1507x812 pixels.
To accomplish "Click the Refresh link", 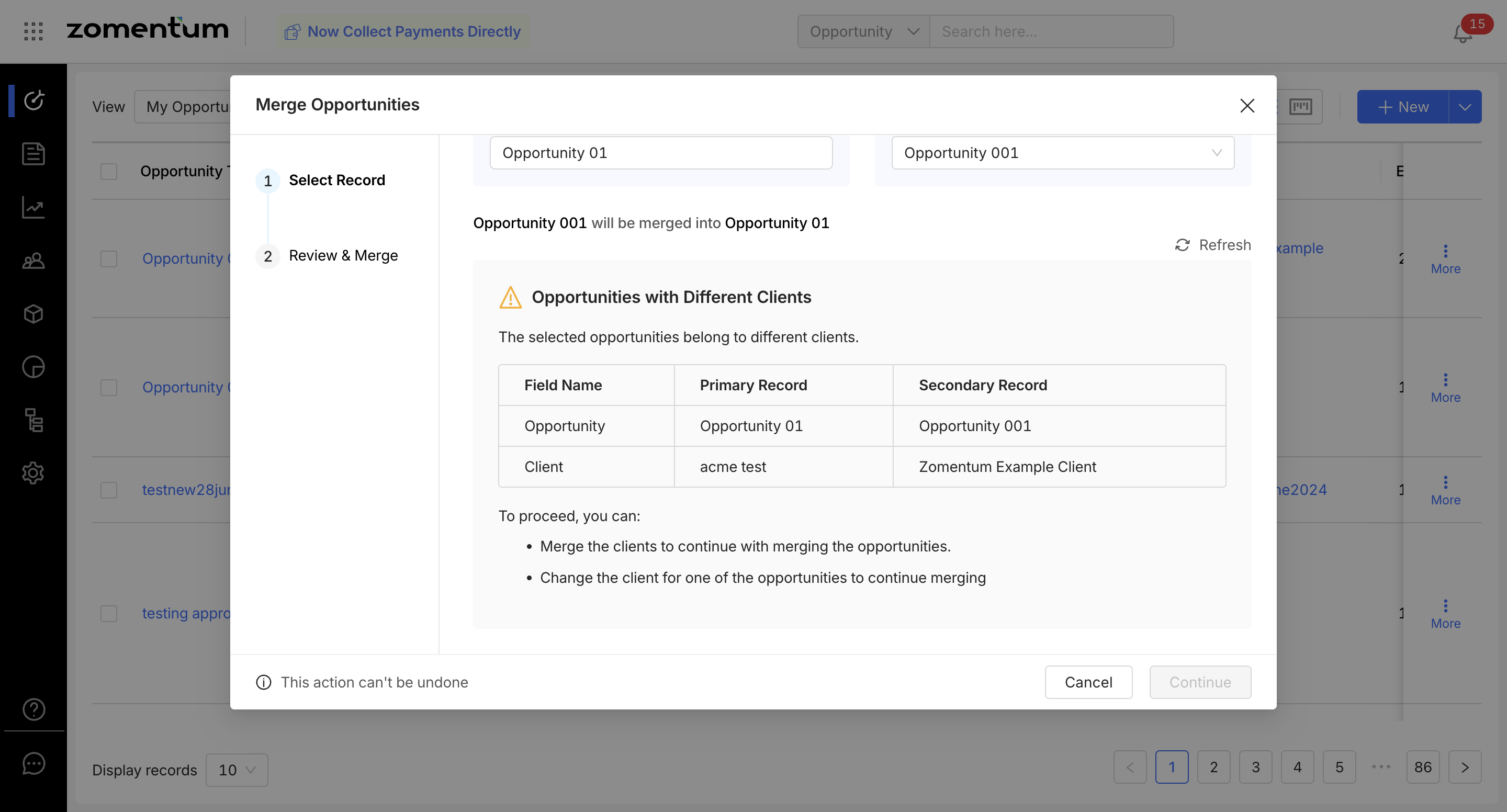I will click(x=1213, y=245).
